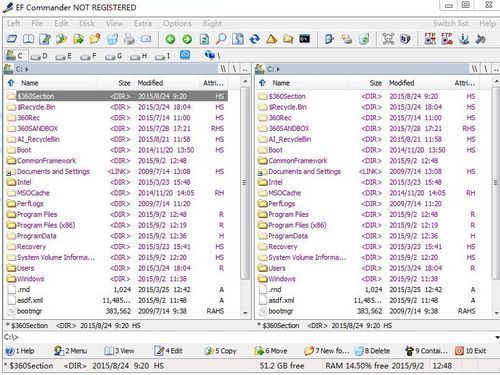500x375 pixels.
Task: Expand the left panel C: path arrow
Action: [27, 69]
